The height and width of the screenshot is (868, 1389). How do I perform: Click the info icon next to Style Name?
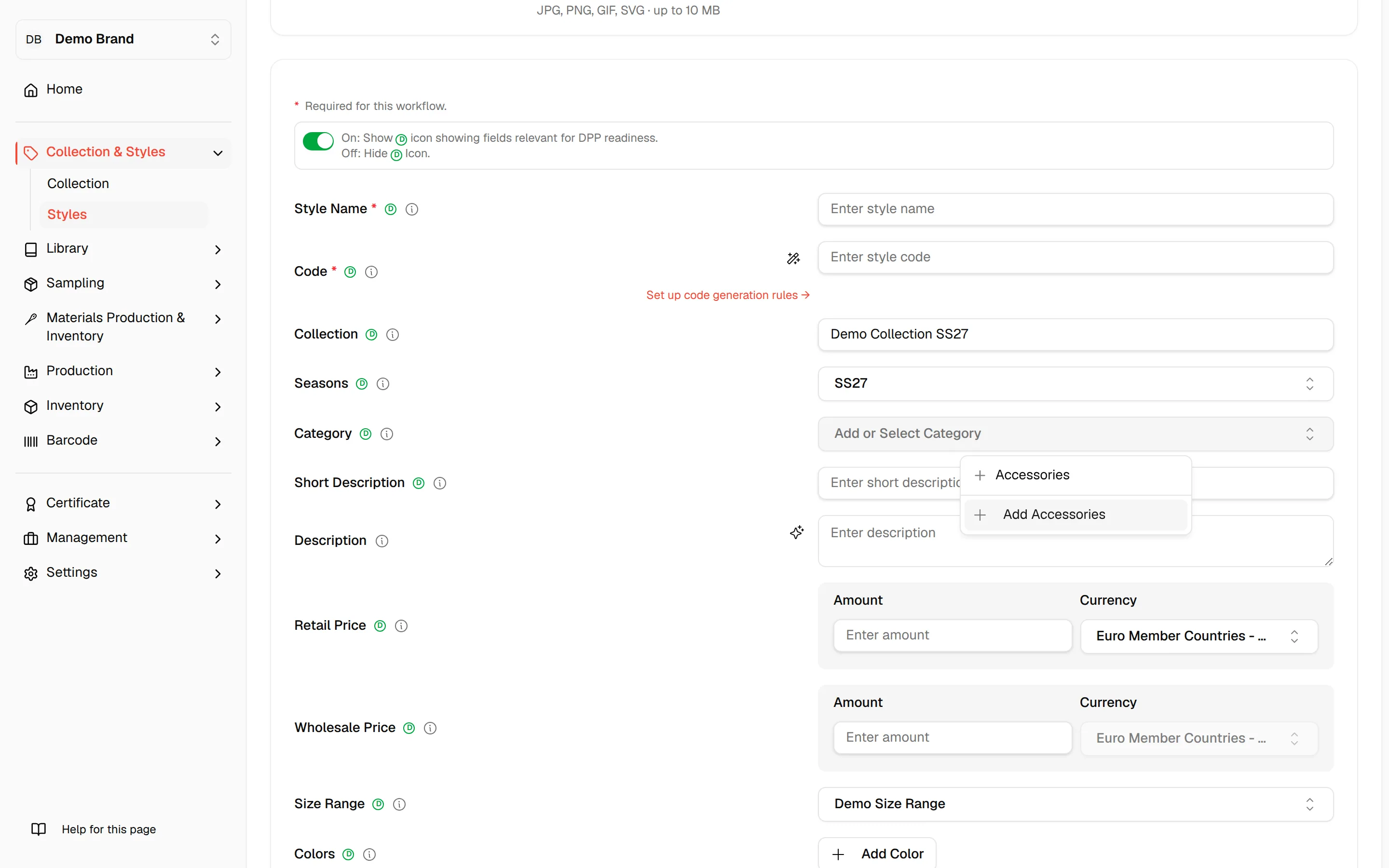click(x=411, y=210)
